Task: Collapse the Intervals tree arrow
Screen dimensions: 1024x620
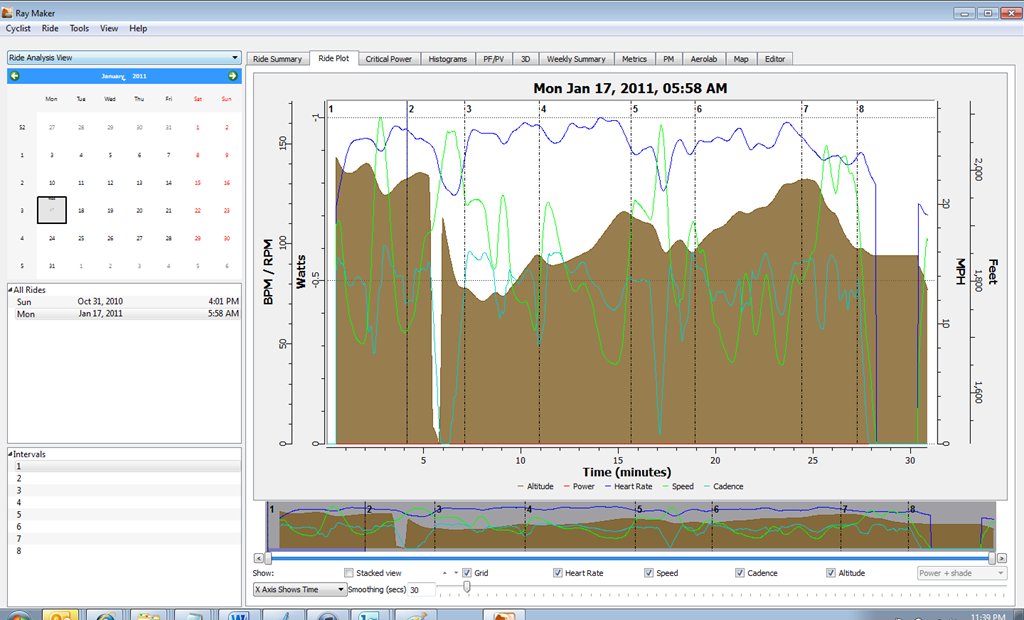Action: 10,453
